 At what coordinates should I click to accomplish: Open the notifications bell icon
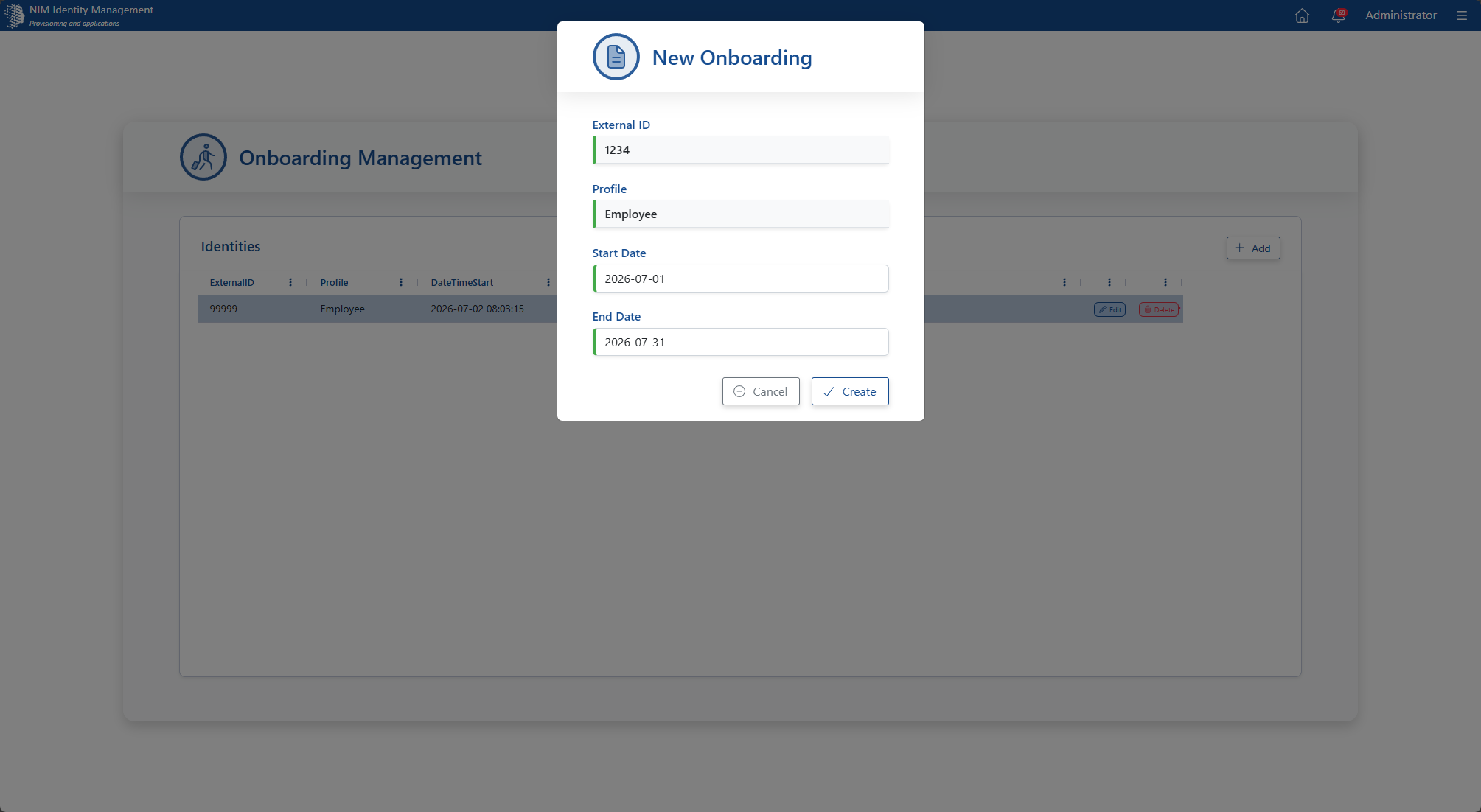pyautogui.click(x=1339, y=15)
